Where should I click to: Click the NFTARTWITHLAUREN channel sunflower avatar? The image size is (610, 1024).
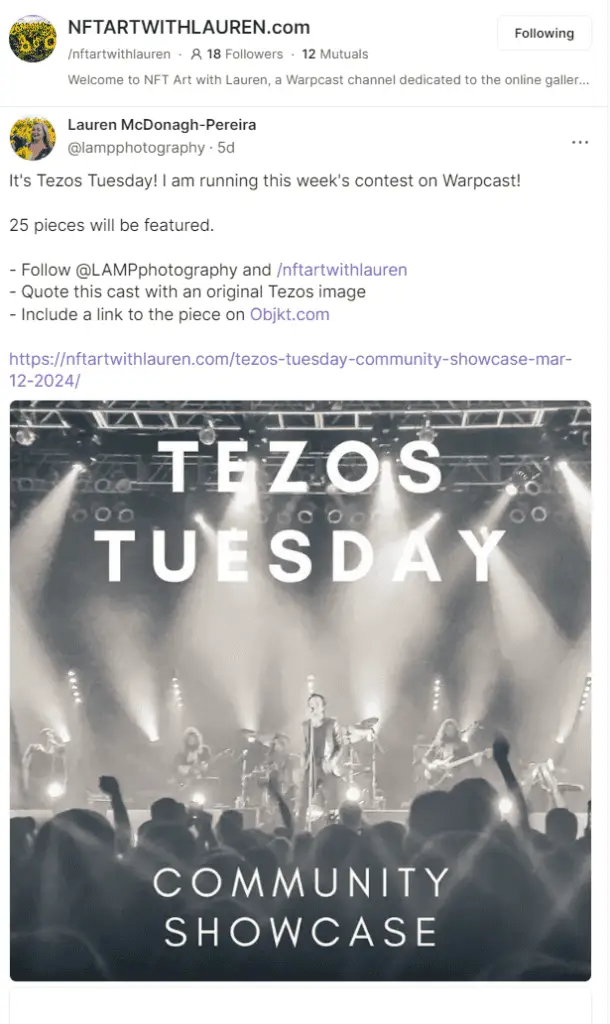pyautogui.click(x=33, y=39)
